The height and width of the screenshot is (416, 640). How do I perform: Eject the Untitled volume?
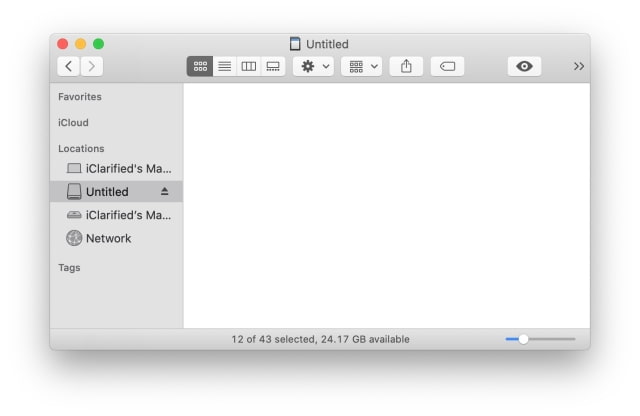165,191
